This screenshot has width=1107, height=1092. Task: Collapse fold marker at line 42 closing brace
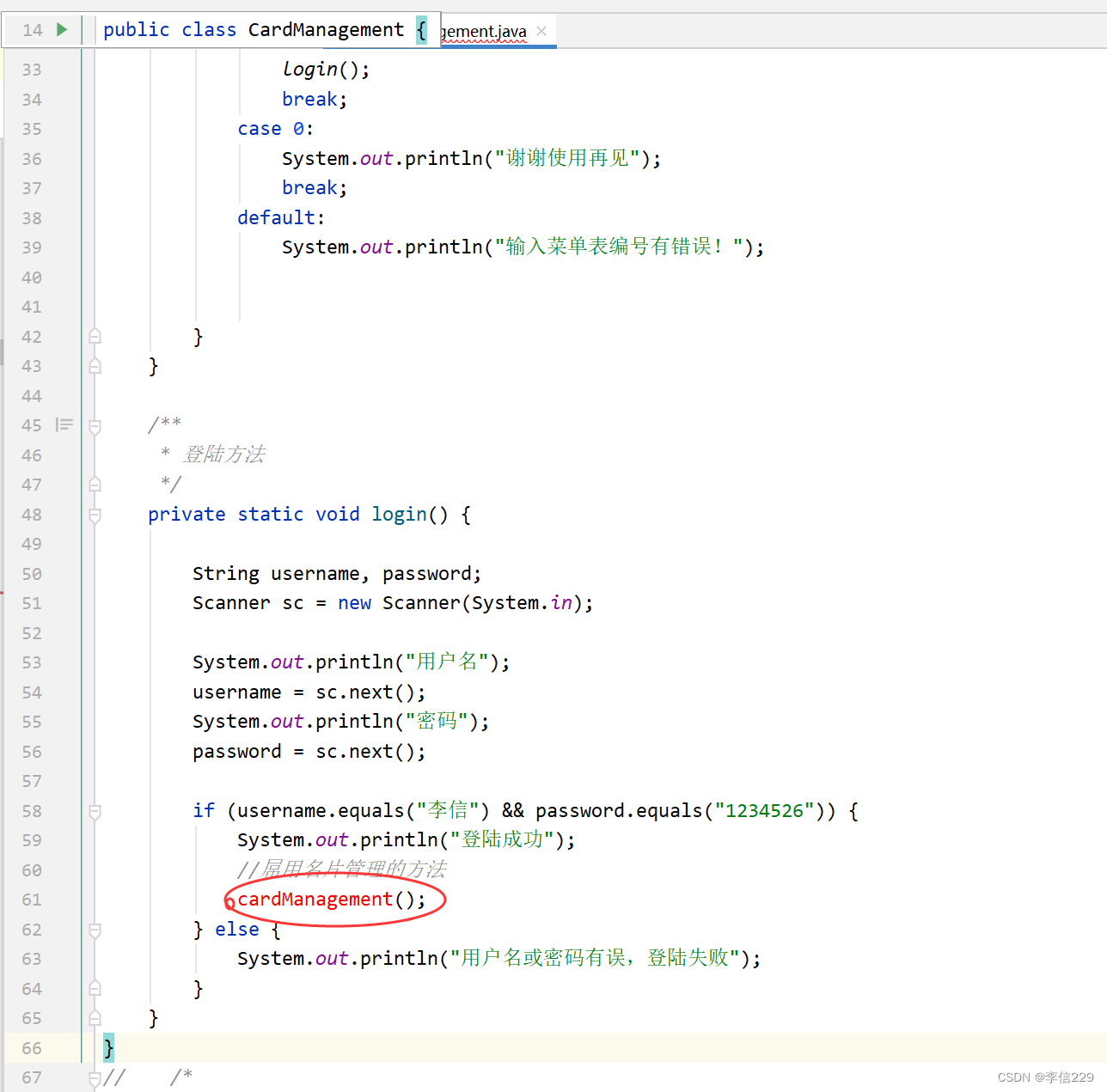click(95, 337)
